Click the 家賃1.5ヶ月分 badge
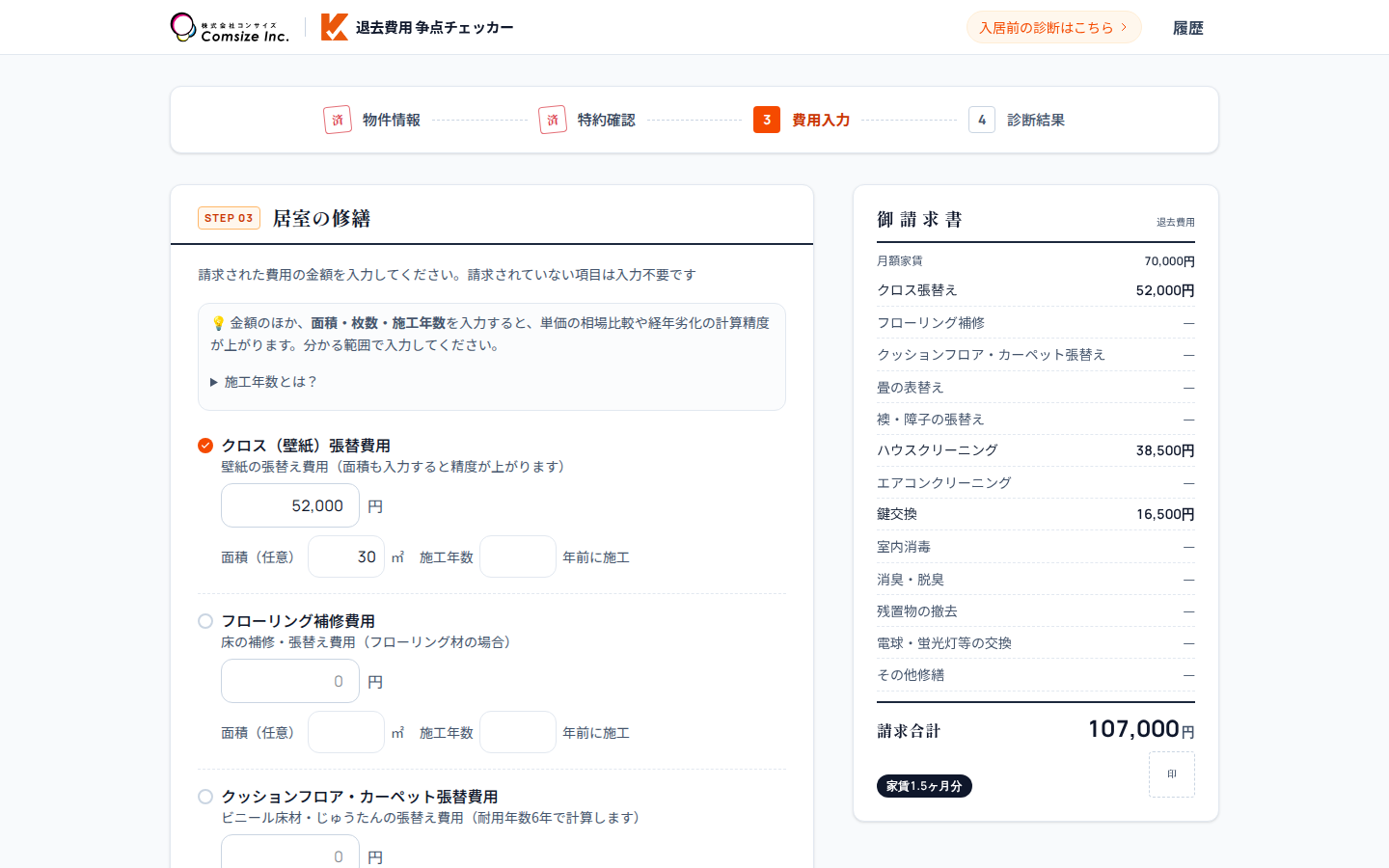 924,786
